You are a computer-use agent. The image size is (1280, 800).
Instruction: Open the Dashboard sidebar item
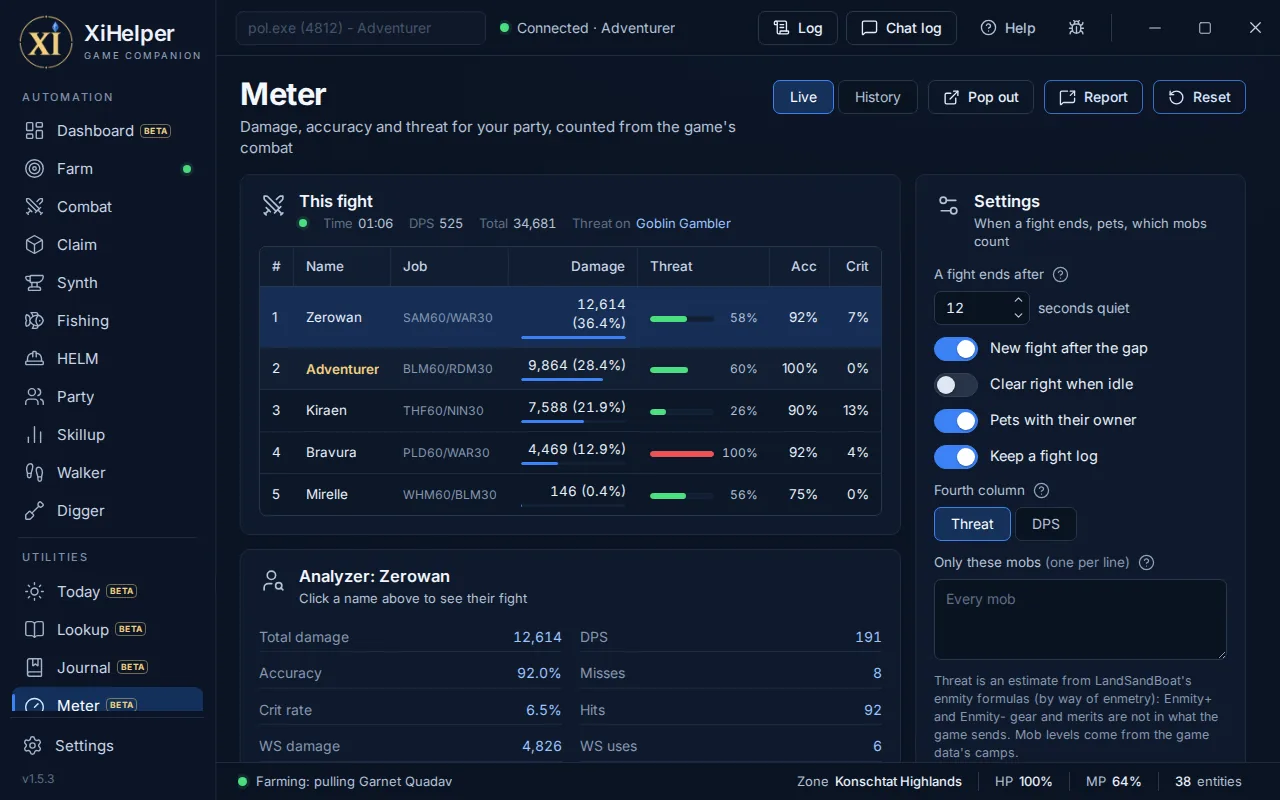[107, 131]
